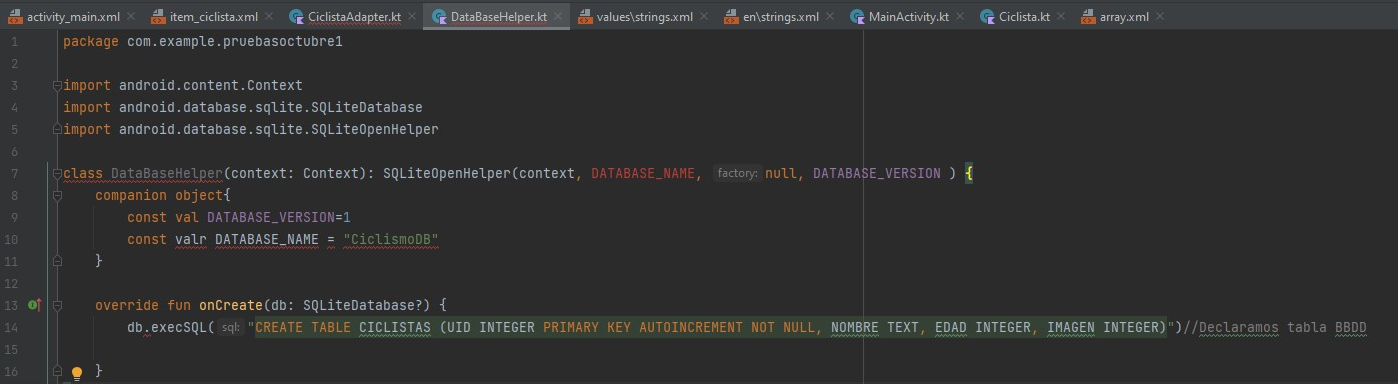Close the DataBaseHelper.kt tab

click(x=557, y=17)
